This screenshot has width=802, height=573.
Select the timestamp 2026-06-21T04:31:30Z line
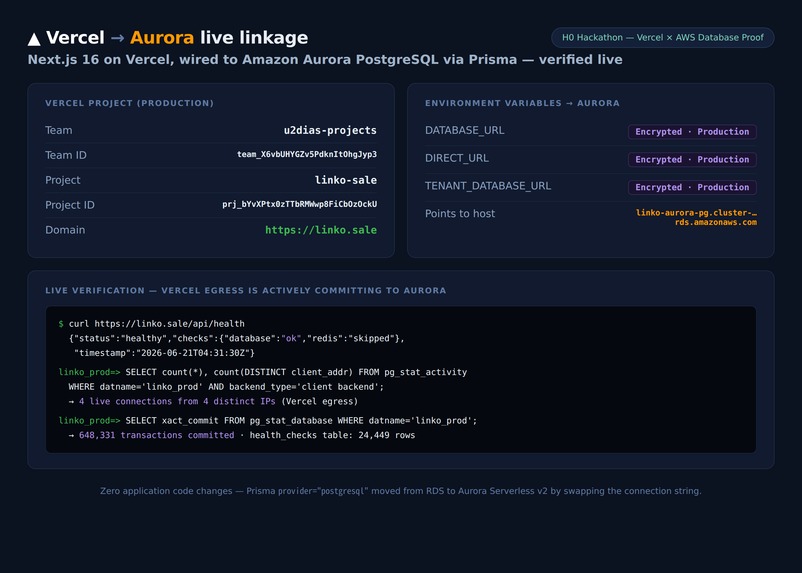pyautogui.click(x=164, y=353)
